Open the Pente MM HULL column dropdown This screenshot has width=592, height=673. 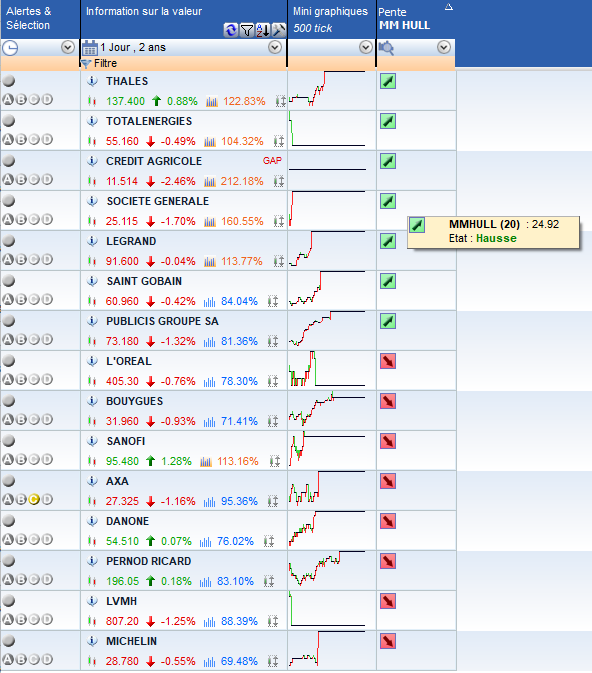click(444, 47)
